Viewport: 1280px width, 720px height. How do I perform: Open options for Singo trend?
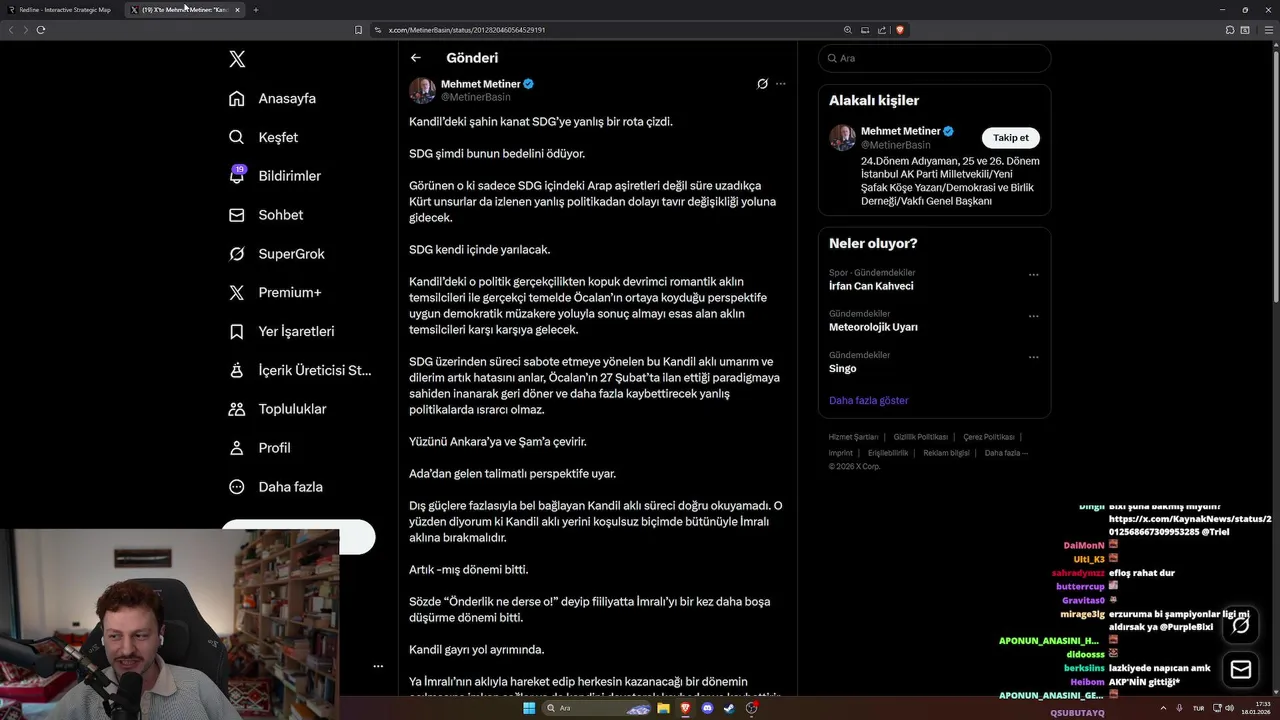coord(1034,357)
